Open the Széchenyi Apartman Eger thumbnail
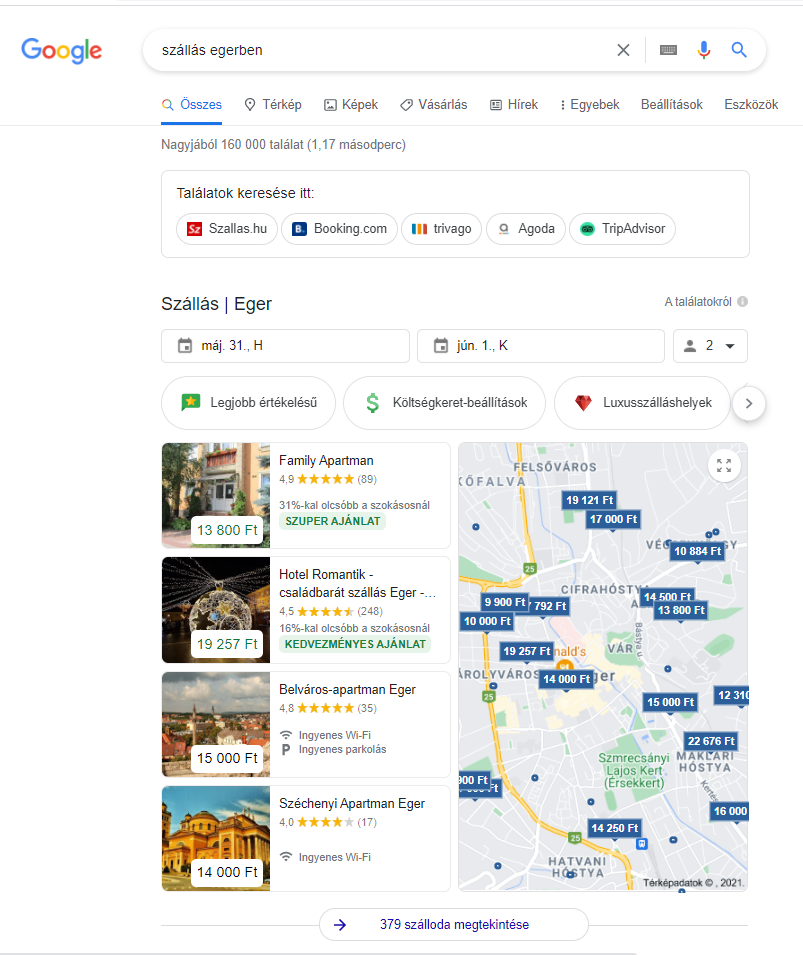The image size is (803, 955). coord(216,839)
